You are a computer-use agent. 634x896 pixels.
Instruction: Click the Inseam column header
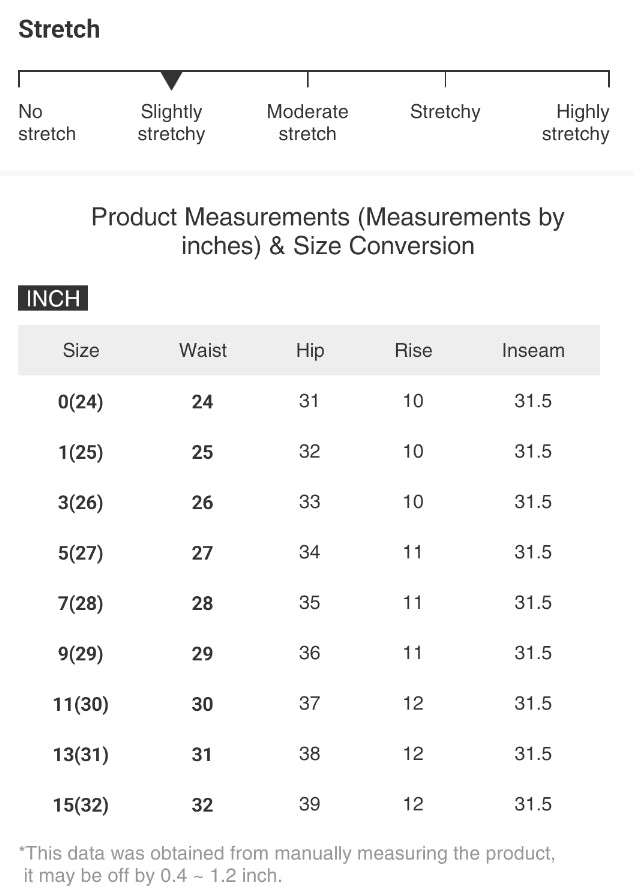point(533,351)
